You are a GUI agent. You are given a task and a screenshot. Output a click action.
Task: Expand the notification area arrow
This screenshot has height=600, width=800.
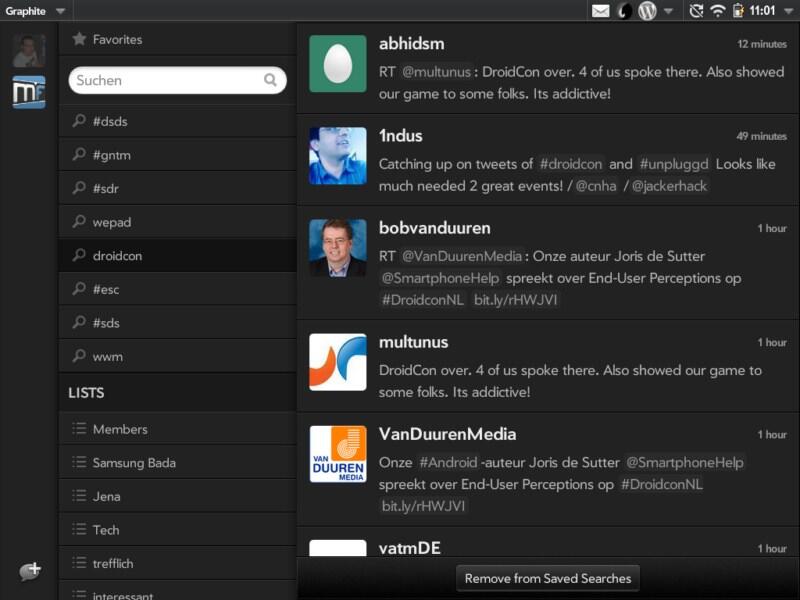[x=668, y=11]
